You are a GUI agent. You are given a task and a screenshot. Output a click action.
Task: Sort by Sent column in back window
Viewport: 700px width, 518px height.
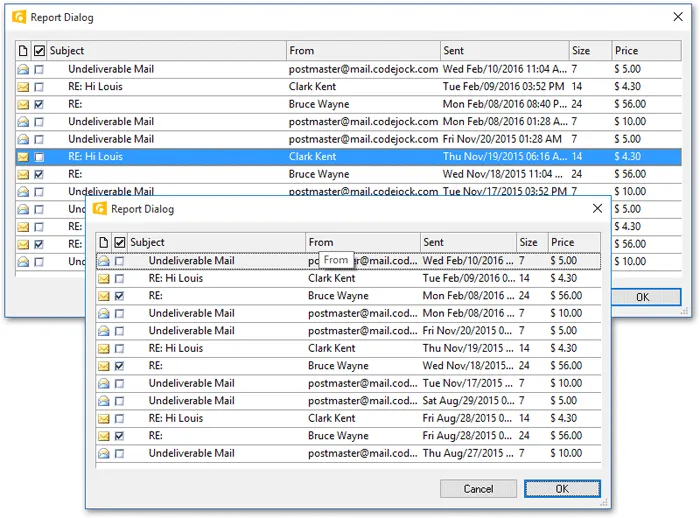pyautogui.click(x=504, y=51)
